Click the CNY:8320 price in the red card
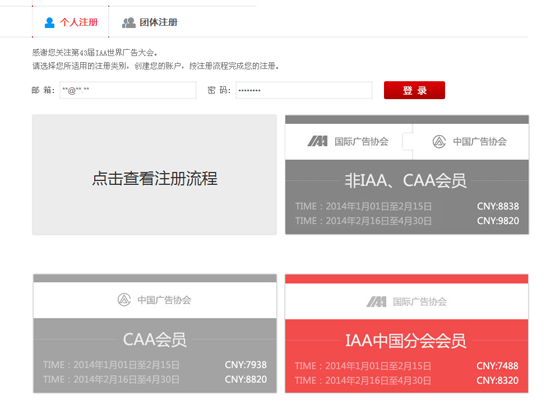The image size is (560, 419). (x=498, y=380)
